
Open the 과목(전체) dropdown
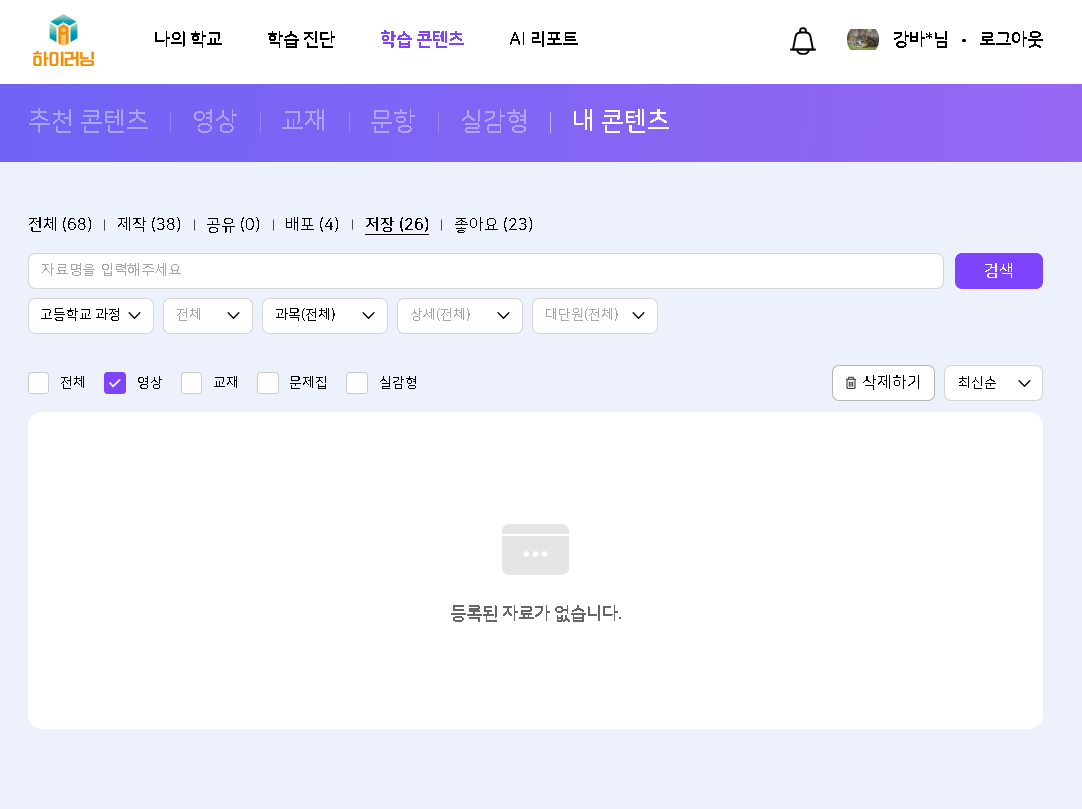point(325,316)
